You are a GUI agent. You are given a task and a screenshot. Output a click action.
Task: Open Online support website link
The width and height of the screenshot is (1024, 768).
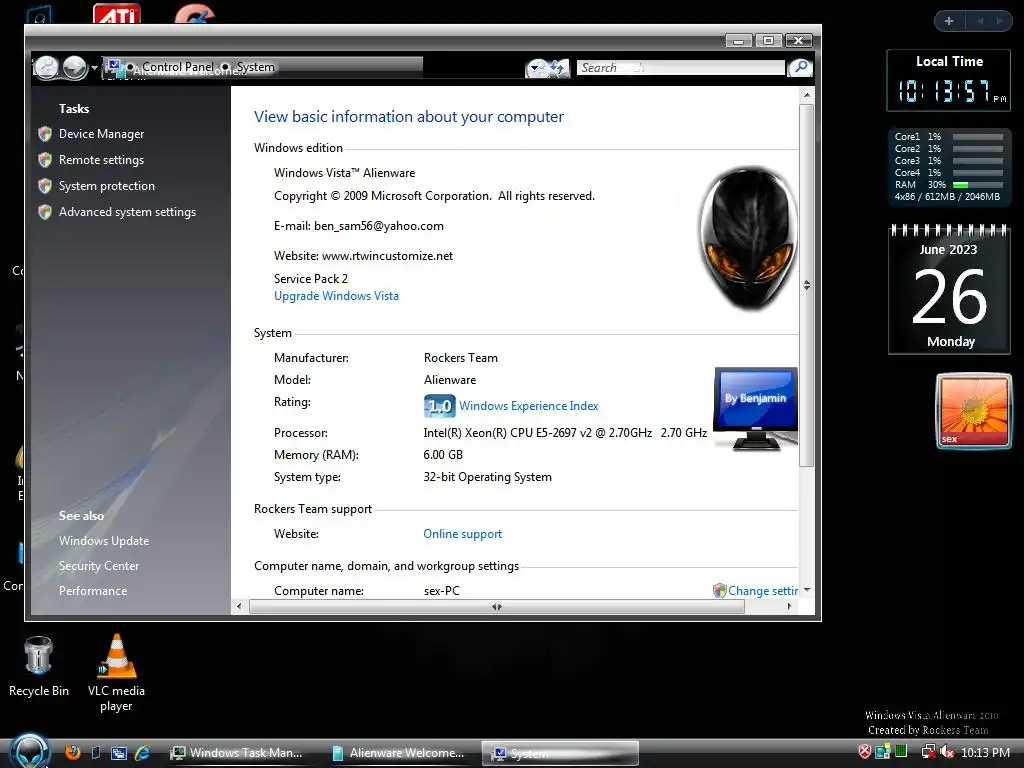pyautogui.click(x=462, y=534)
